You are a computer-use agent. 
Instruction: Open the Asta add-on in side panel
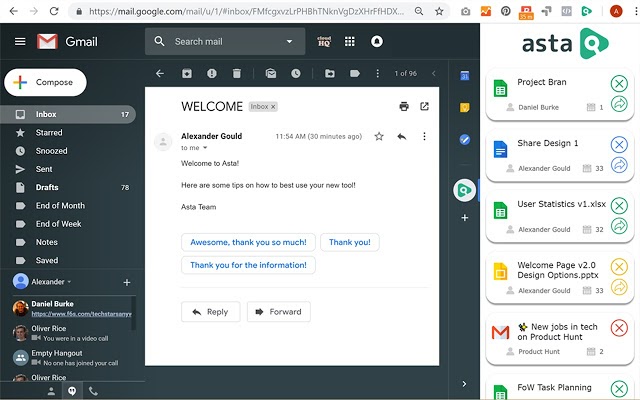coord(464,189)
